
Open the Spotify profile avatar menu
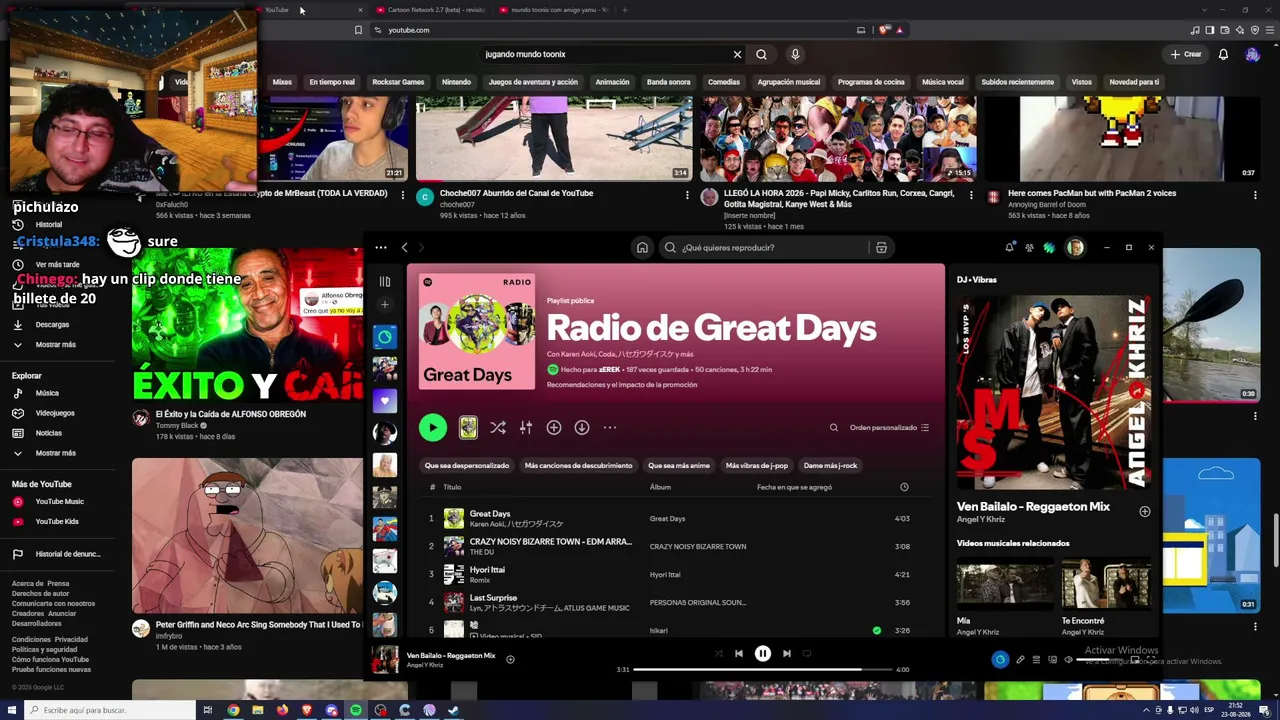pos(1075,248)
